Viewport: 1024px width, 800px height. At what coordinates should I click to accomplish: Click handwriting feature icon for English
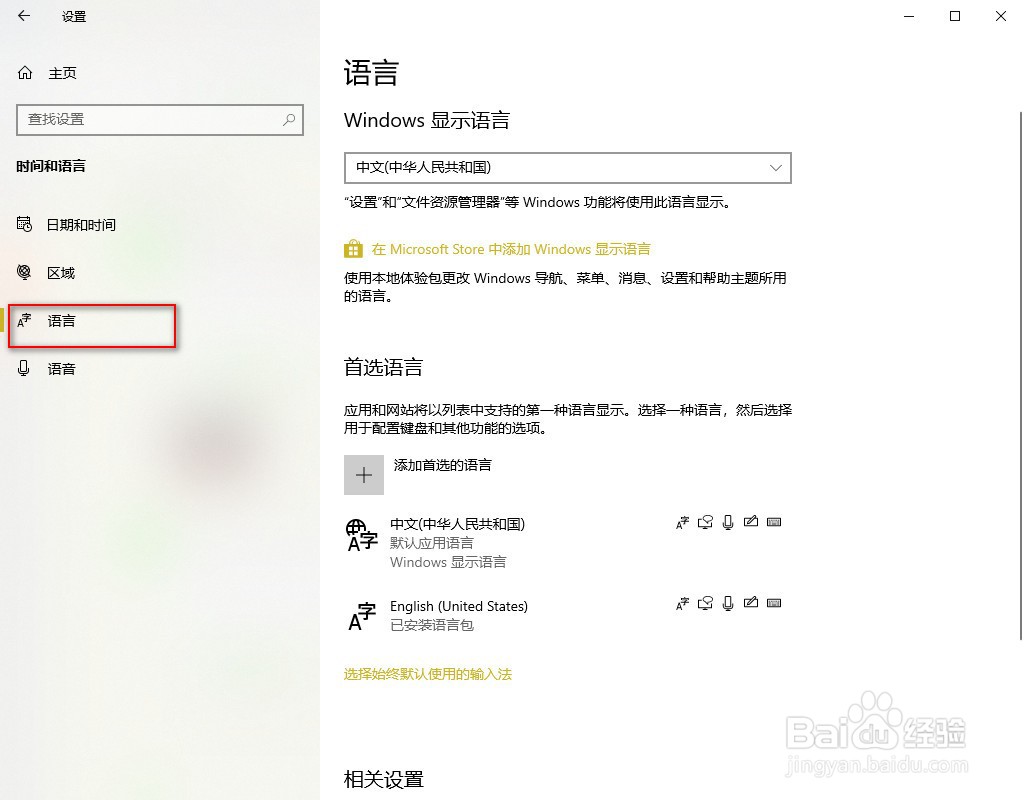(x=751, y=602)
